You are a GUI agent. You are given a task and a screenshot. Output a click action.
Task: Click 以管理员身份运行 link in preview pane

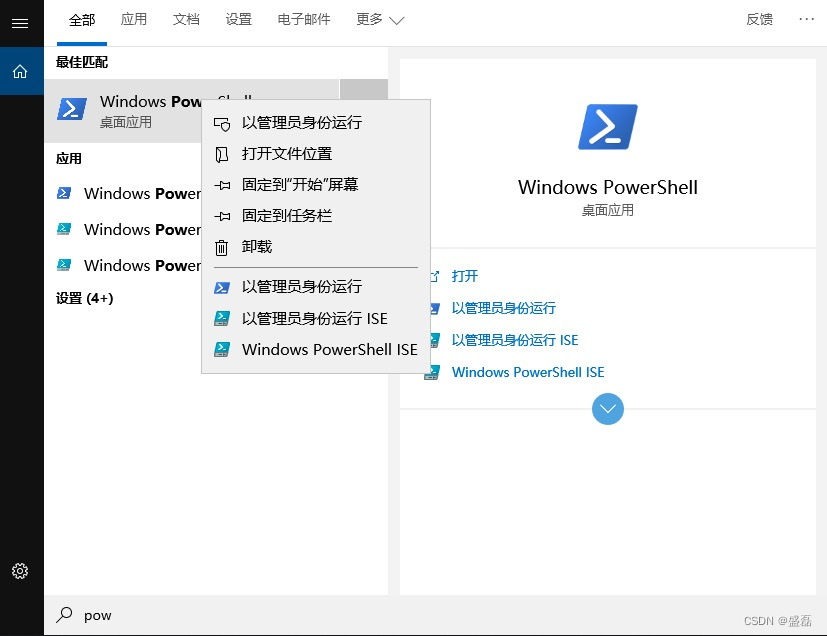(x=504, y=308)
